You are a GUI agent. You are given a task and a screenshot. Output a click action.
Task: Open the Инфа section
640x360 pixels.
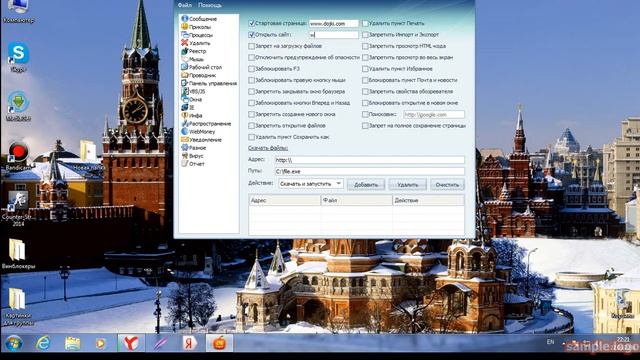pyautogui.click(x=192, y=116)
